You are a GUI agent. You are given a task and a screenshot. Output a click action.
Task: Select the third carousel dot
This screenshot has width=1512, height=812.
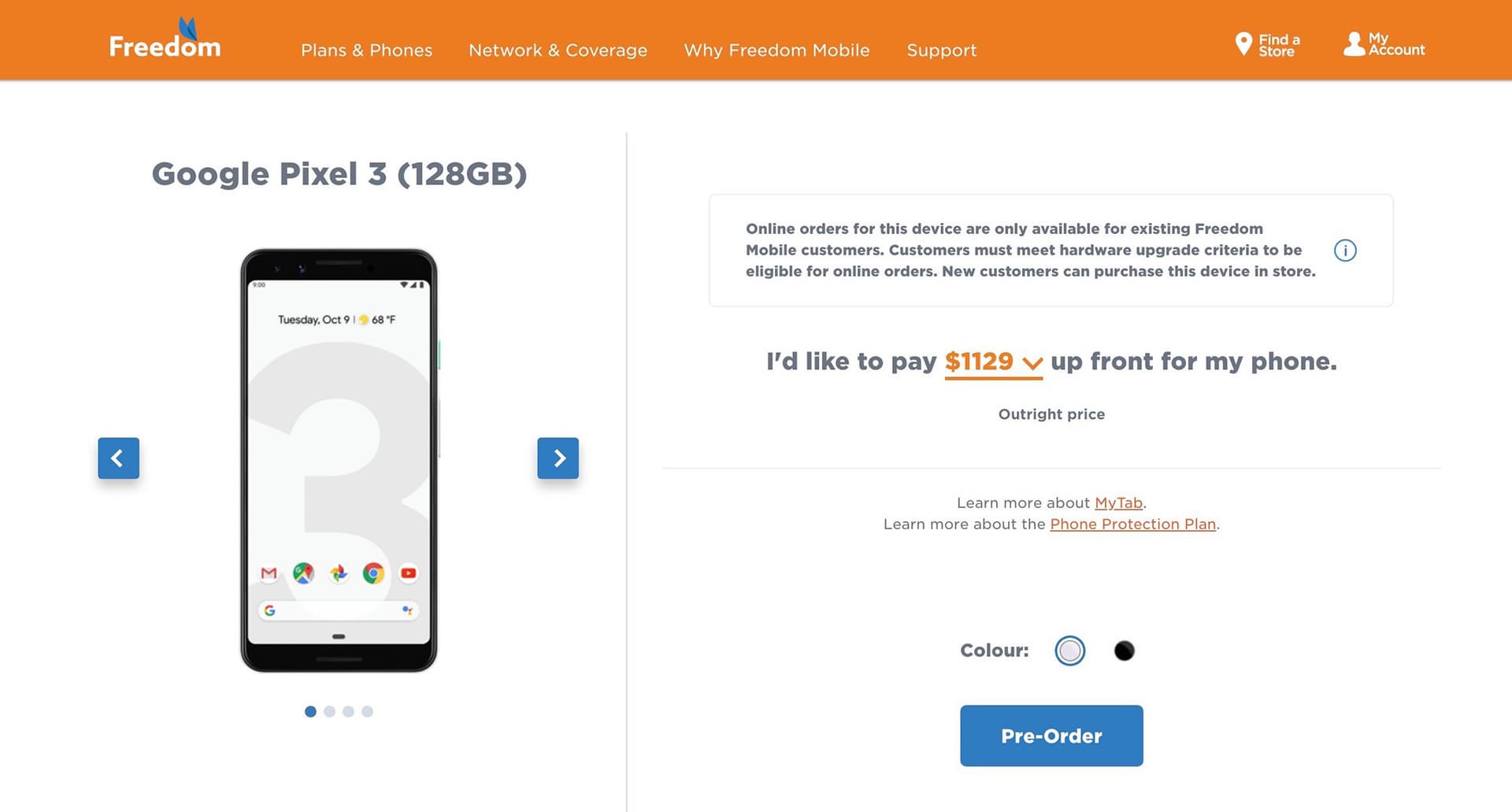coord(348,712)
